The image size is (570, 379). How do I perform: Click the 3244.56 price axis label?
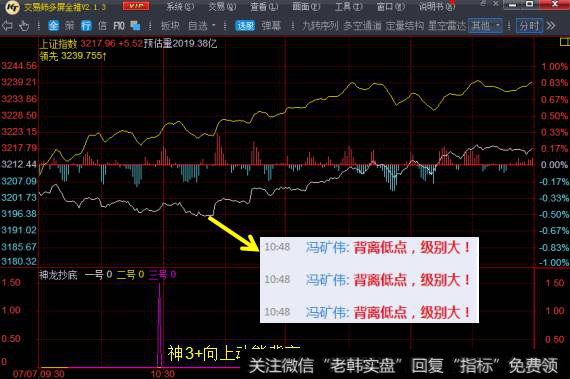tap(19, 66)
